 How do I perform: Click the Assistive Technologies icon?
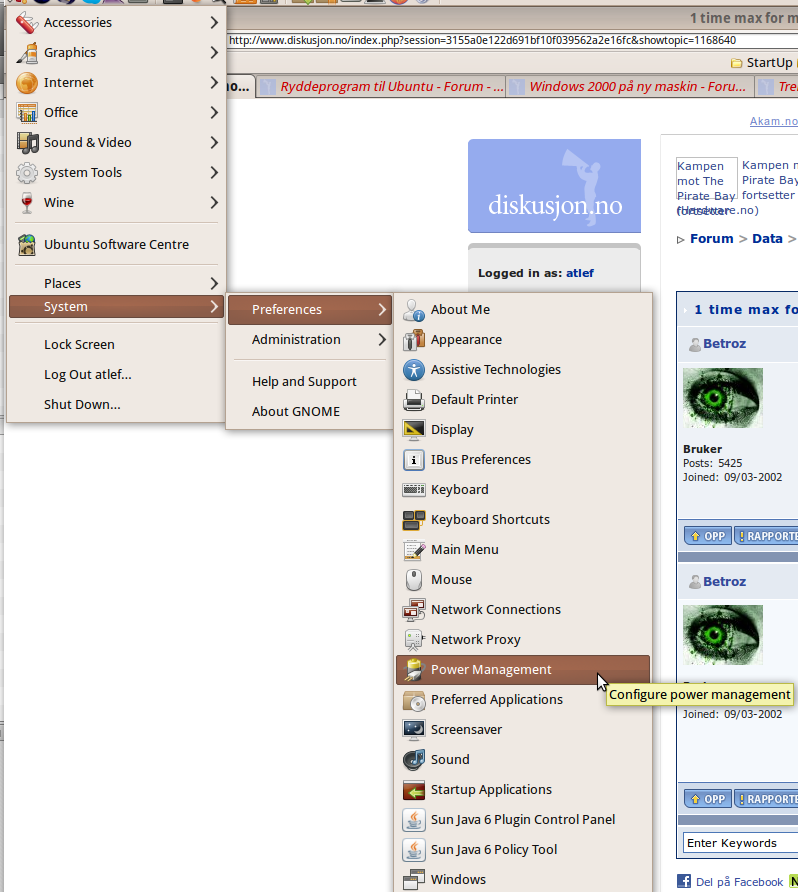(414, 370)
